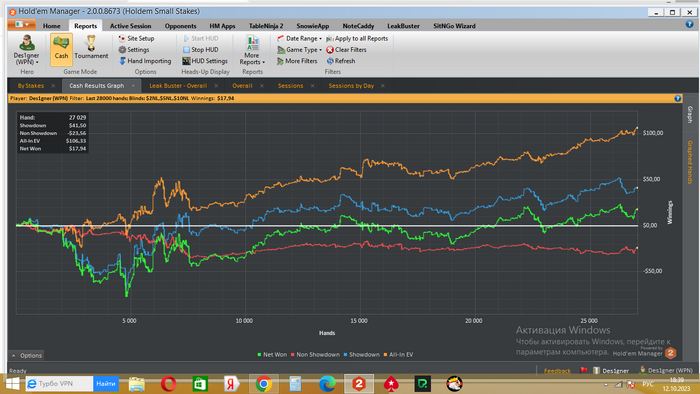The image size is (700, 394).
Task: Open Hand Importing
Action: 145,61
